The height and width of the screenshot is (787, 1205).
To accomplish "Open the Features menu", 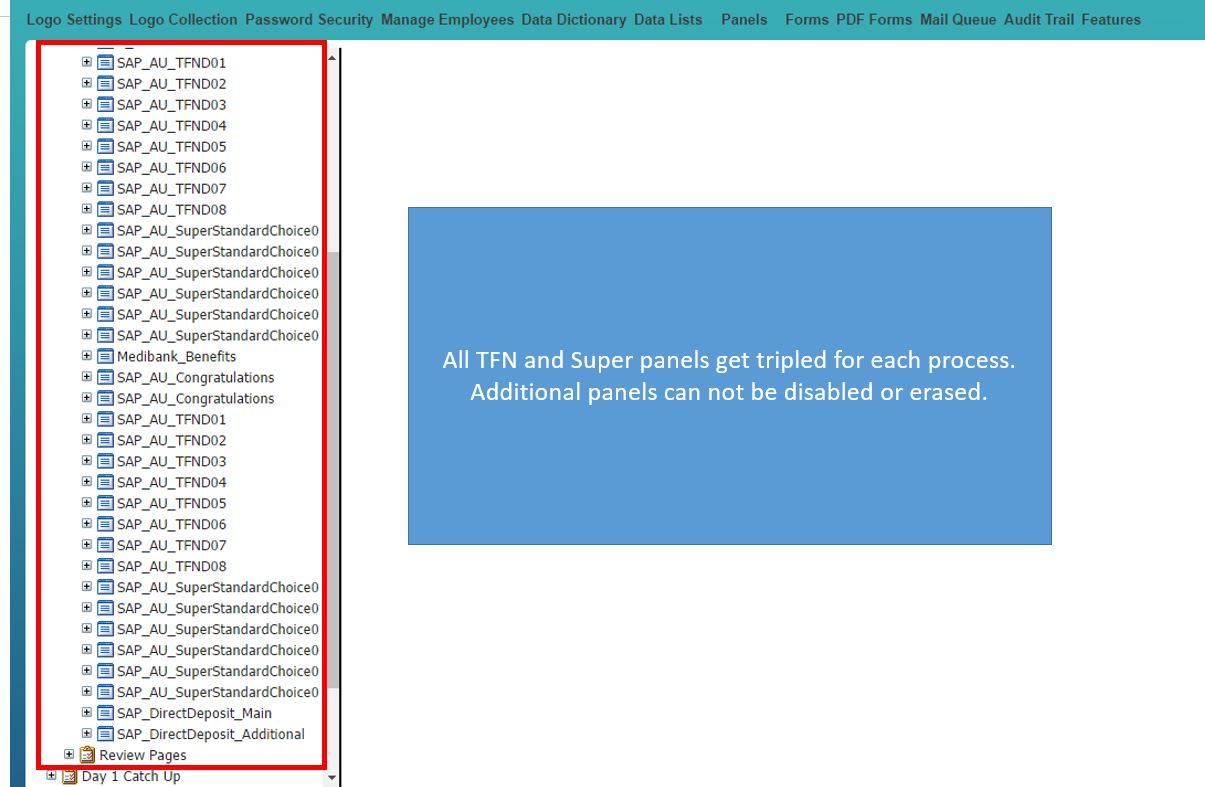I will (x=1111, y=19).
